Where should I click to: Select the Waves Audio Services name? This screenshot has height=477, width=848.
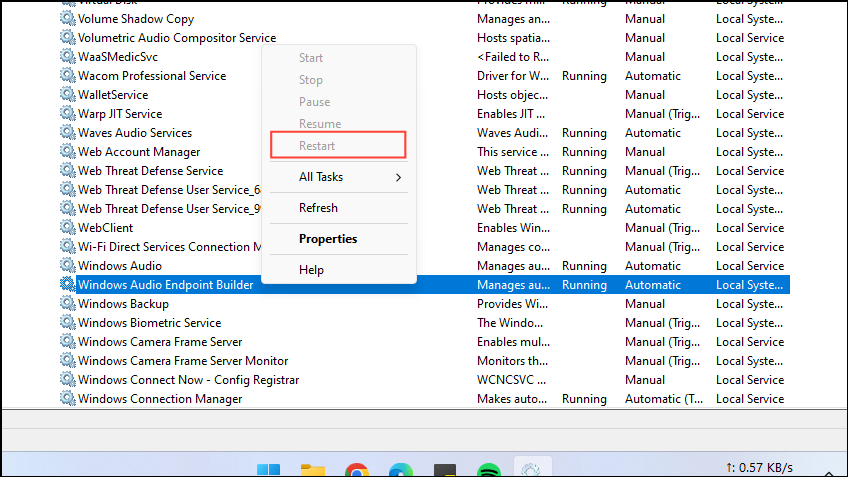tap(135, 132)
